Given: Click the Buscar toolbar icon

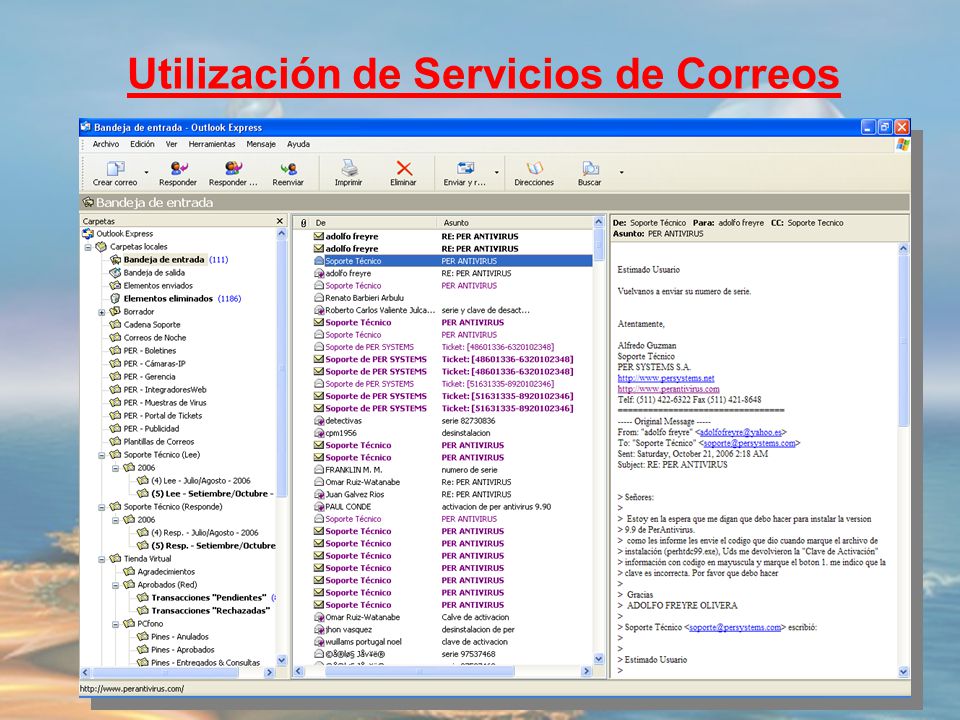Looking at the screenshot, I should pos(590,168).
